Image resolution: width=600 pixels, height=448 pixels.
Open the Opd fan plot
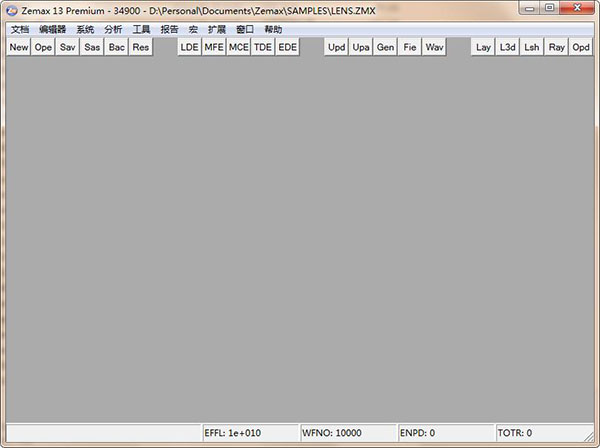pos(581,47)
